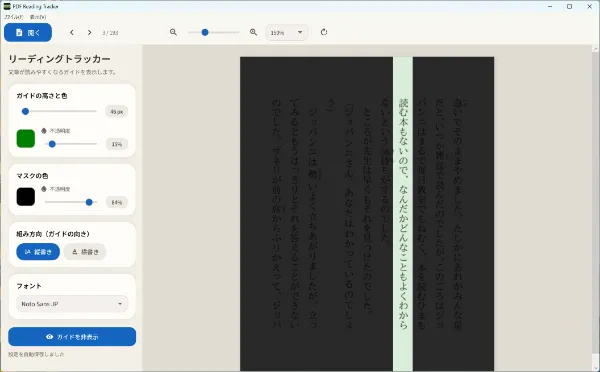Click the guide opacity slider handle
The width and height of the screenshot is (600, 372).
[52, 144]
